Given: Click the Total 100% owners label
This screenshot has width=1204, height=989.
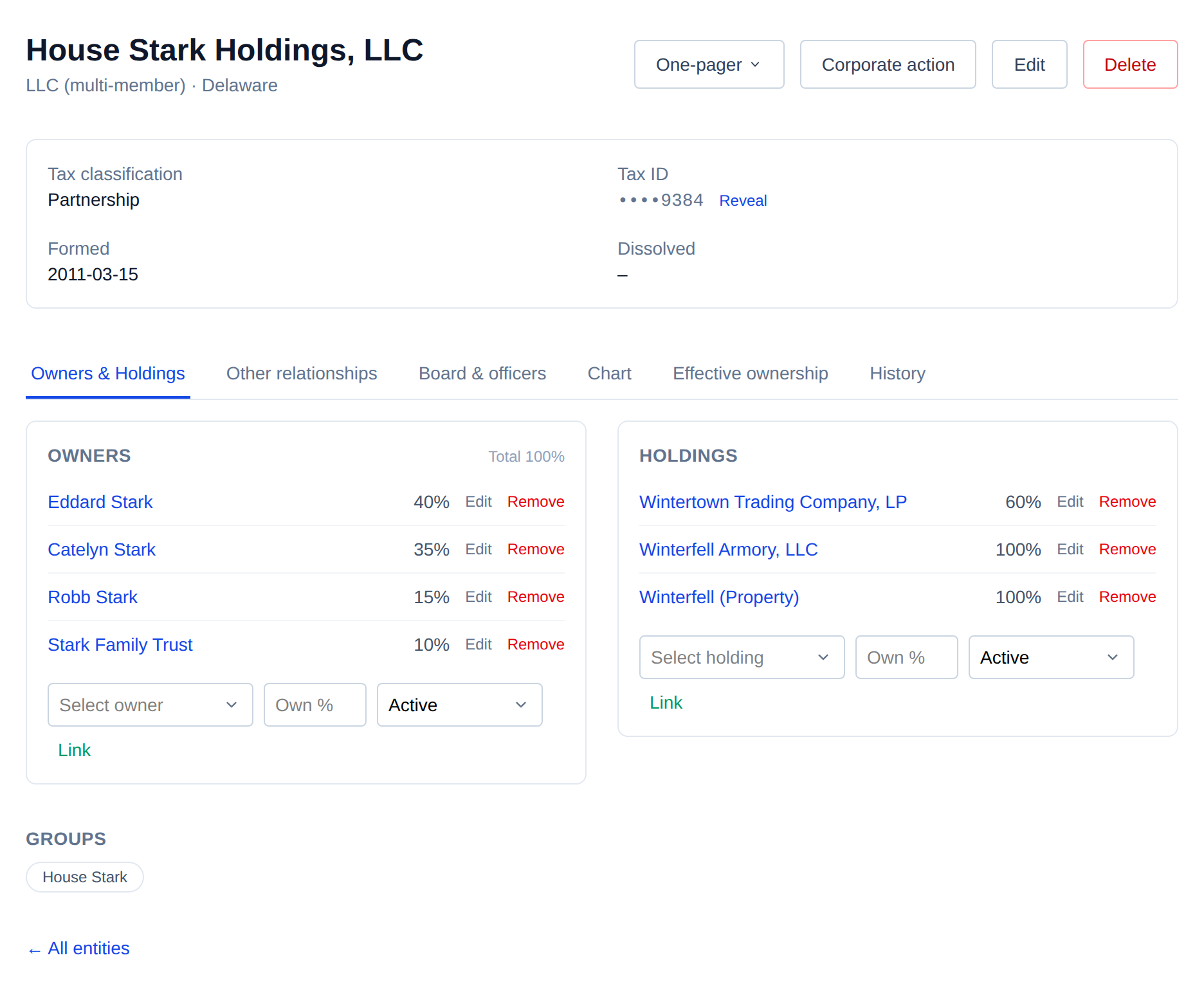Looking at the screenshot, I should pyautogui.click(x=527, y=457).
